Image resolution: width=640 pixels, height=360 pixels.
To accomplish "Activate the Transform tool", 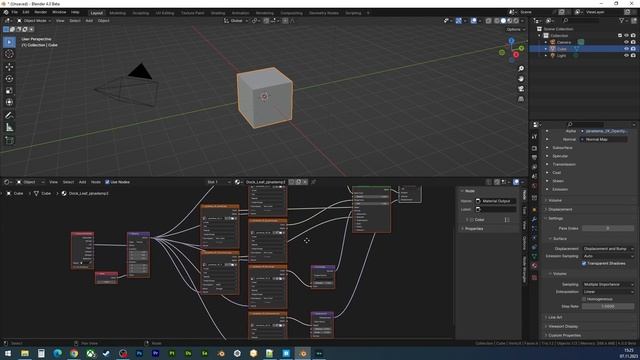I will [9, 102].
